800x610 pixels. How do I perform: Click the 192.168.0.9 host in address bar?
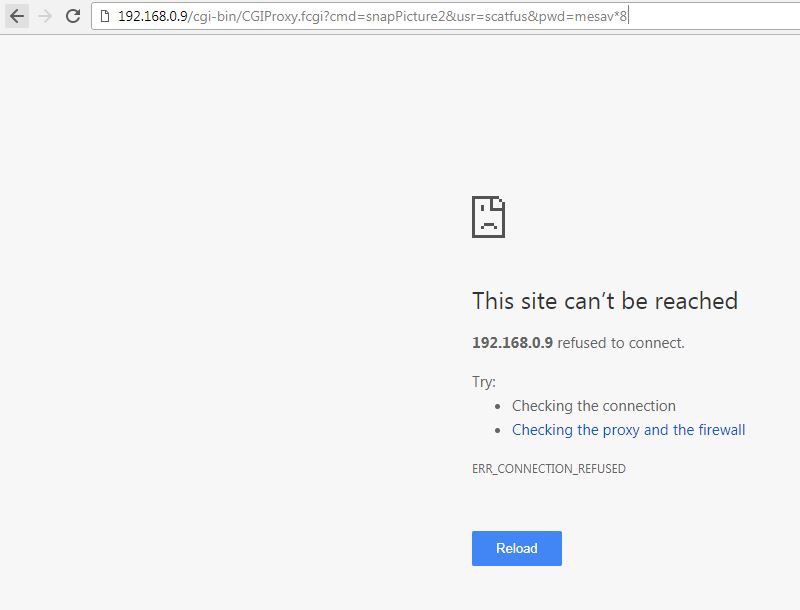click(x=153, y=16)
